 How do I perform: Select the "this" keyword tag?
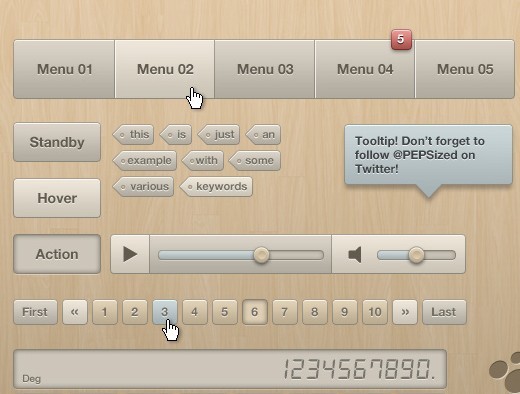point(133,135)
